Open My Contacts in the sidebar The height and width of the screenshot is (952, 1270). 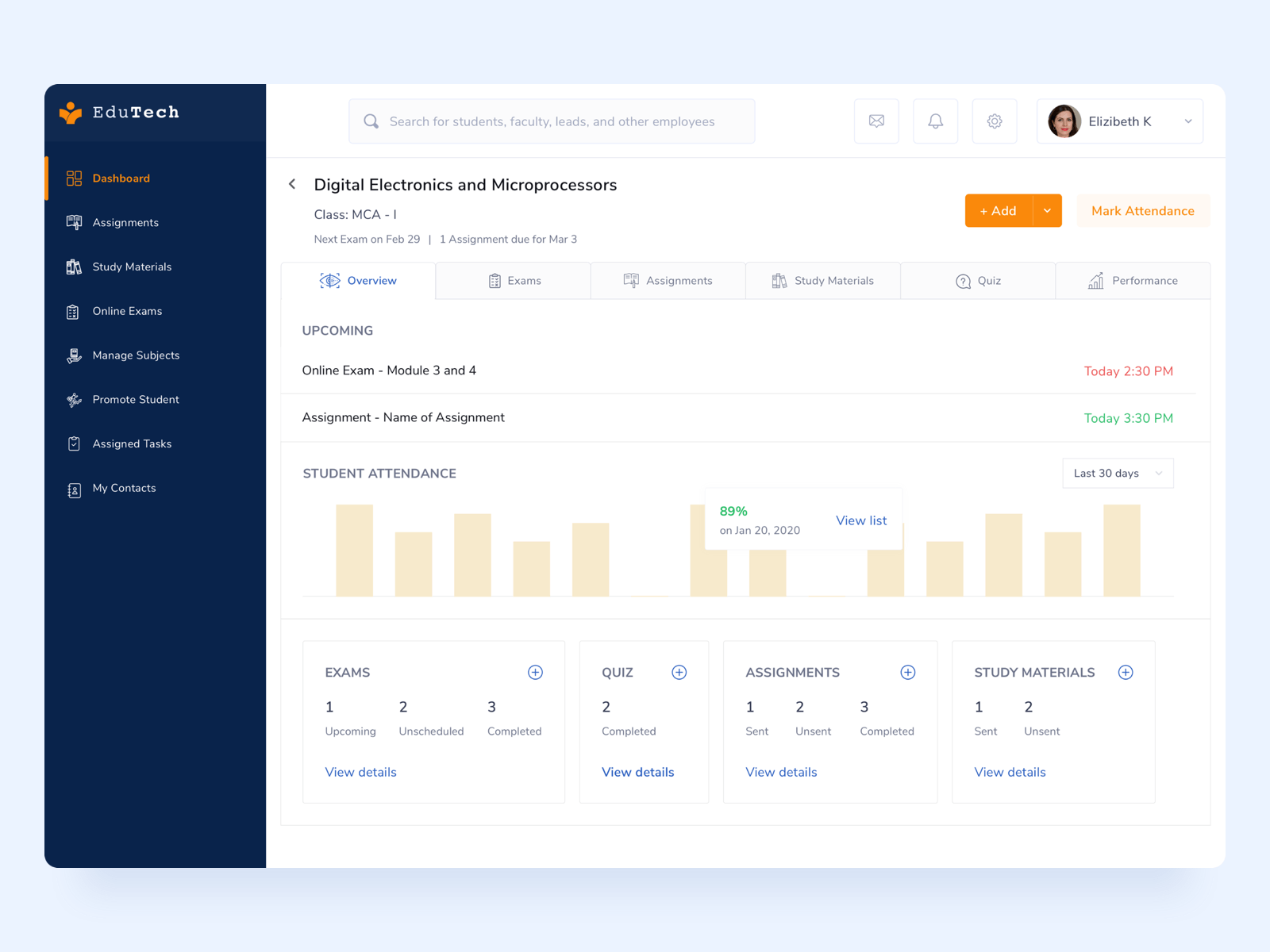(124, 488)
